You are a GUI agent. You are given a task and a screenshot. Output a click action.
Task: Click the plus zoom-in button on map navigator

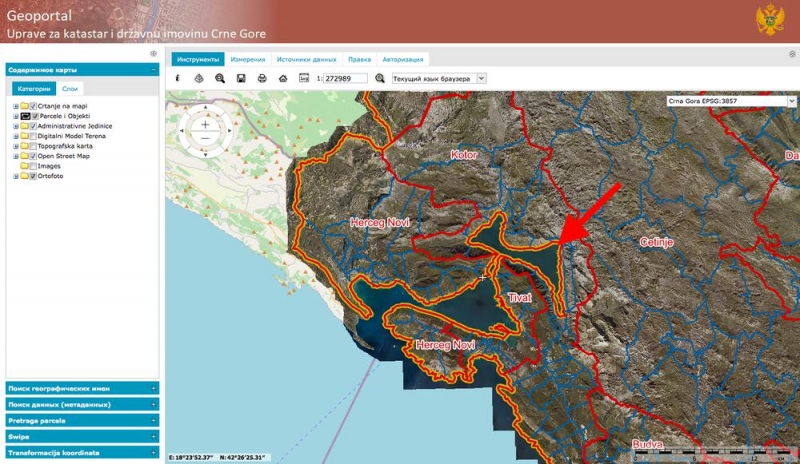pyautogui.click(x=205, y=125)
